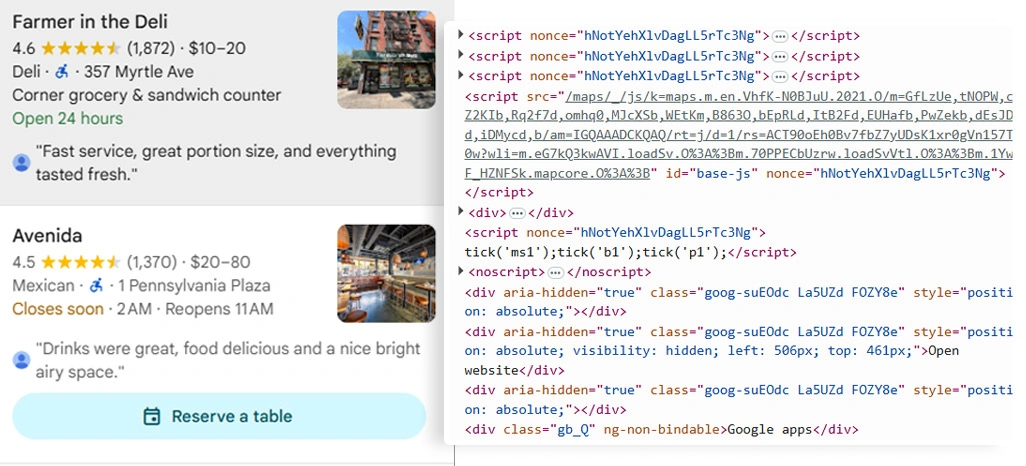
Task: Click the Avenida restaurant interior photo
Action: pos(386,274)
